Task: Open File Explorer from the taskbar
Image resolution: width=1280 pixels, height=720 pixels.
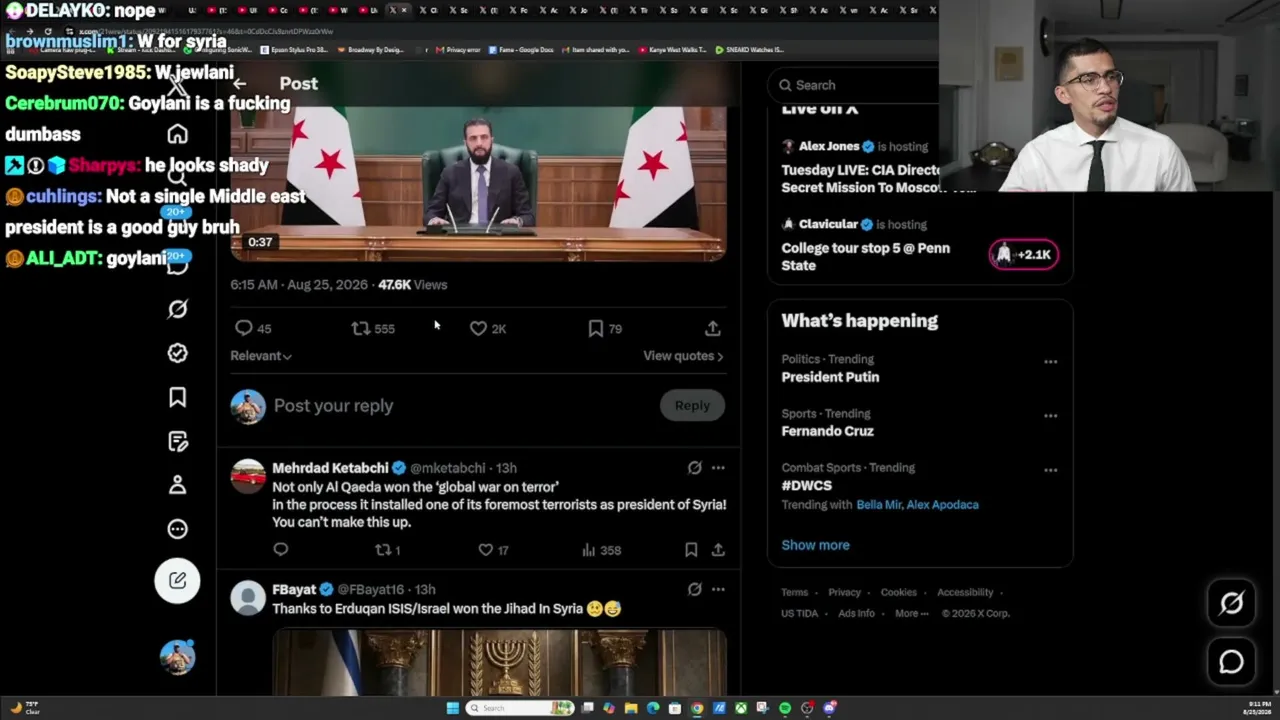Action: tap(631, 708)
